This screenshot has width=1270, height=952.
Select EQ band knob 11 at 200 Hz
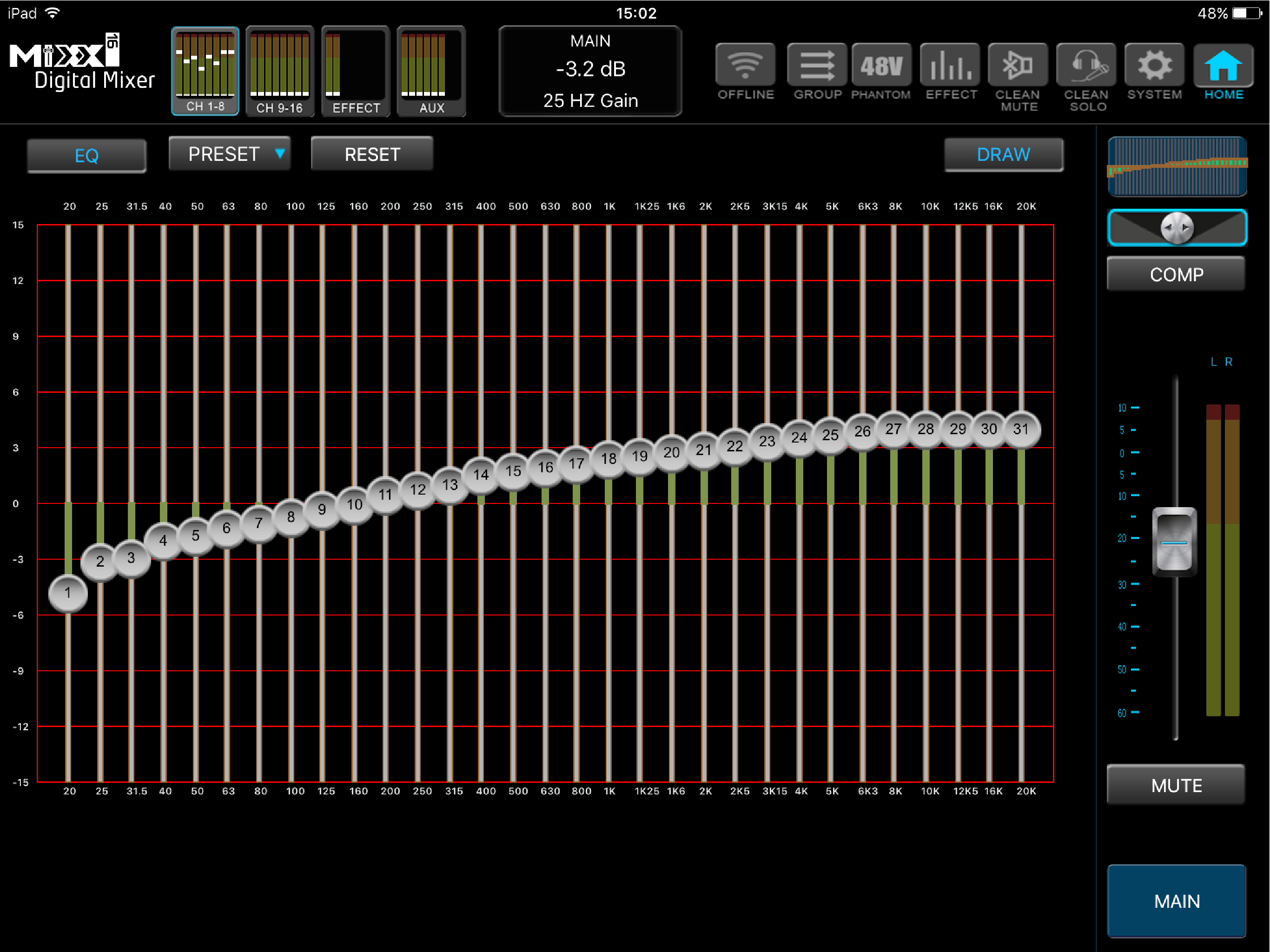[x=385, y=495]
